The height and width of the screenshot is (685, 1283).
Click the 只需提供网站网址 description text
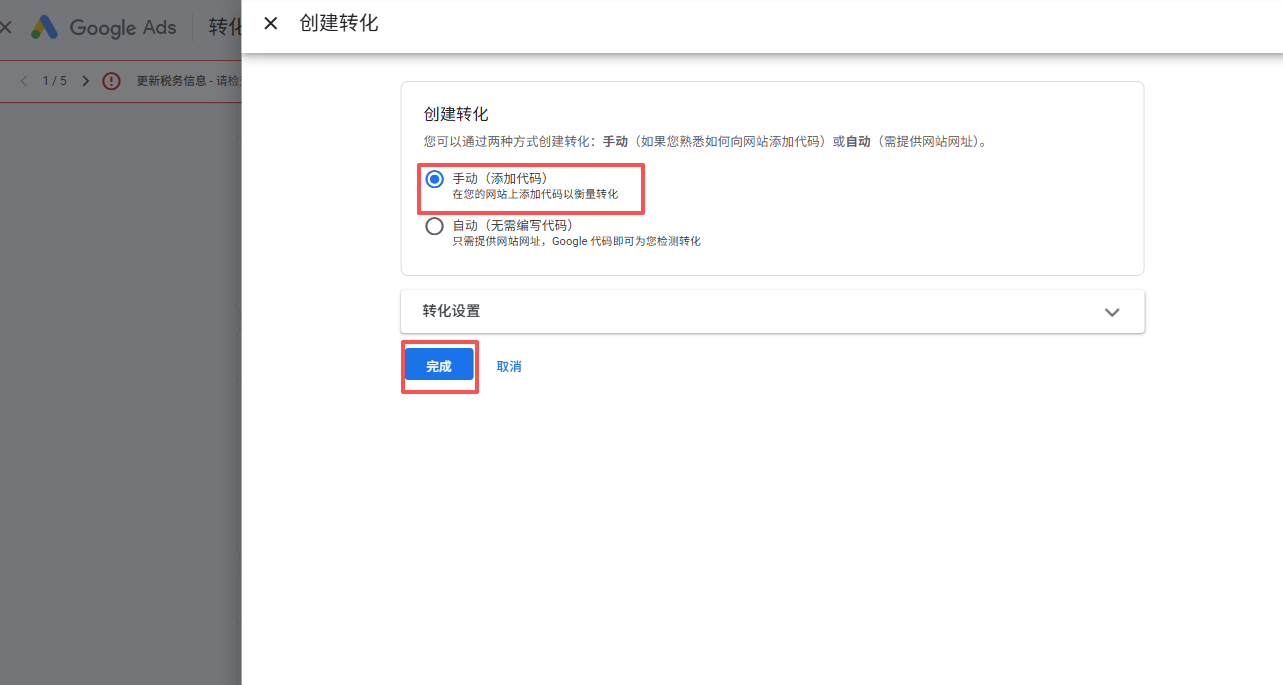576,241
